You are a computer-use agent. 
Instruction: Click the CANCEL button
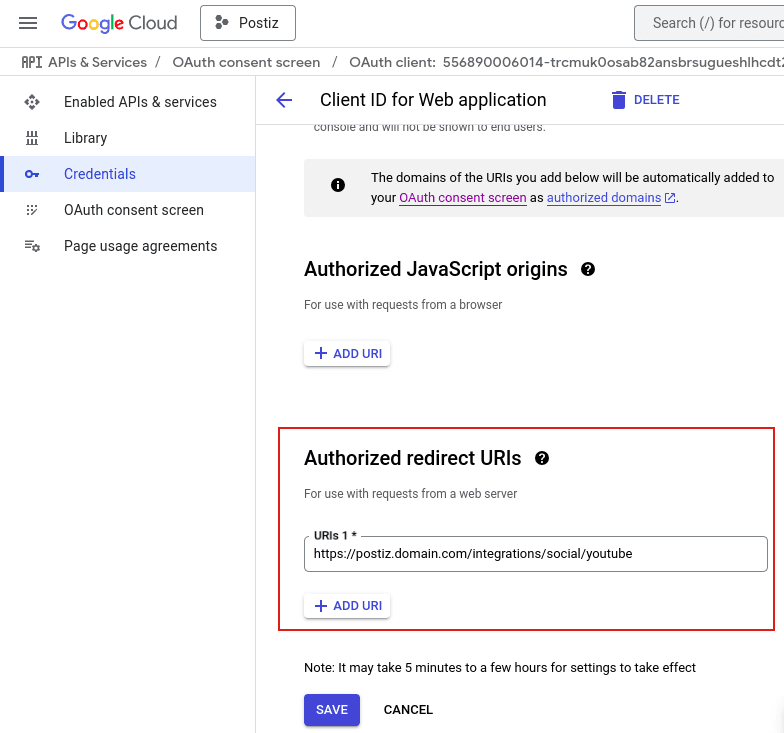pyautogui.click(x=408, y=710)
